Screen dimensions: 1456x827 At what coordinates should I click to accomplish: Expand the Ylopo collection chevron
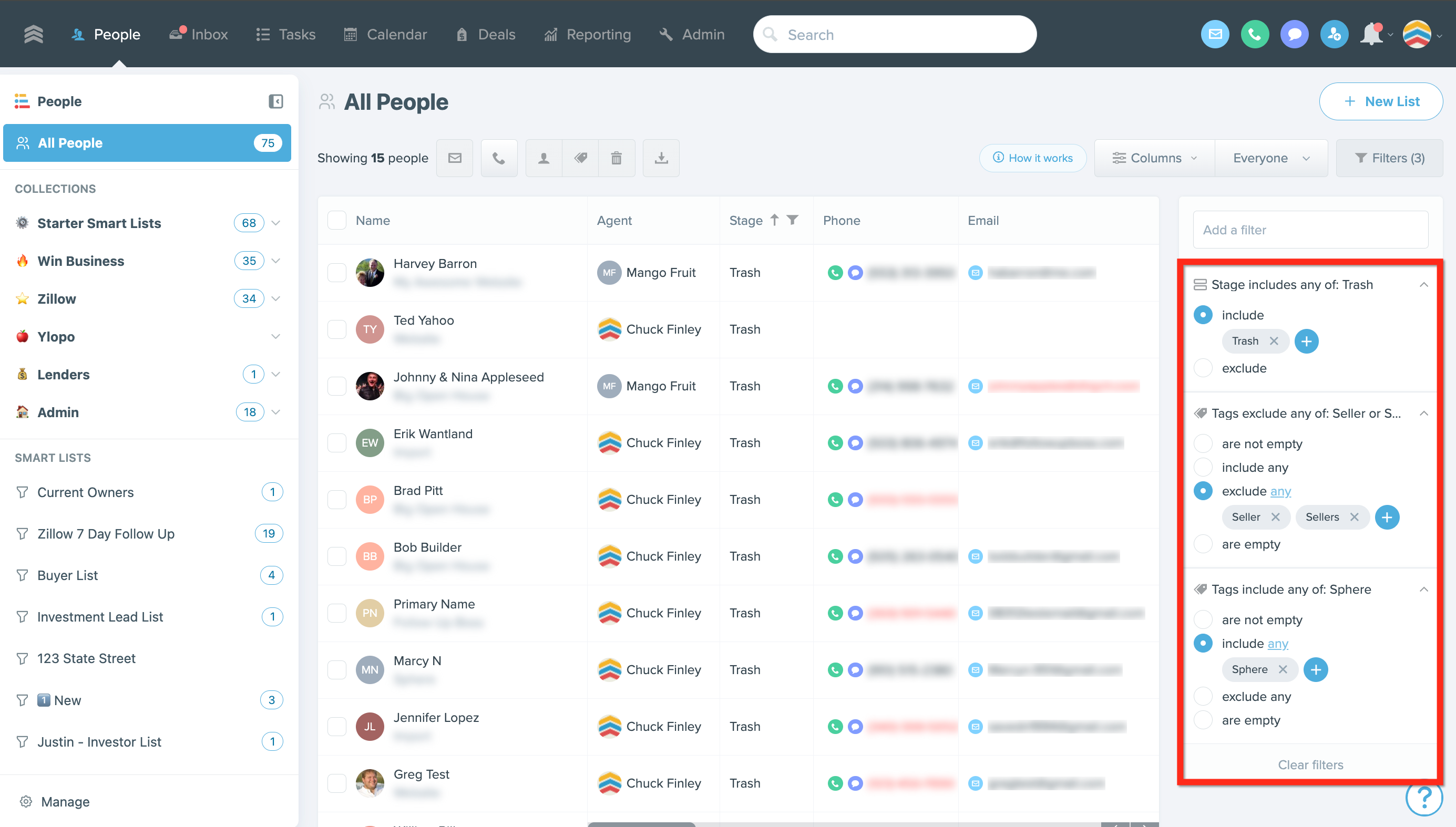(275, 337)
